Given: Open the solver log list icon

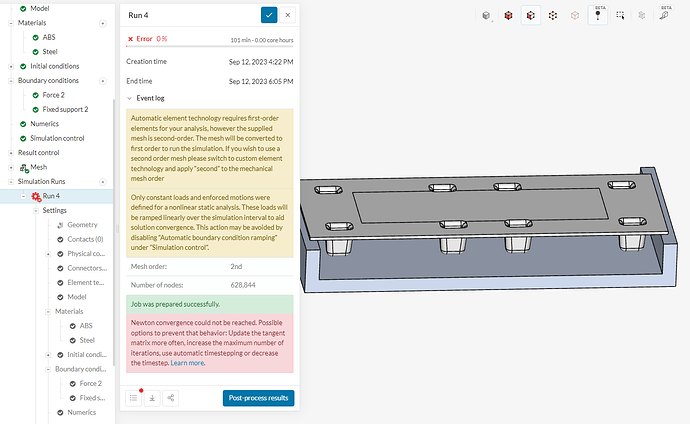Looking at the screenshot, I should pyautogui.click(x=134, y=398).
